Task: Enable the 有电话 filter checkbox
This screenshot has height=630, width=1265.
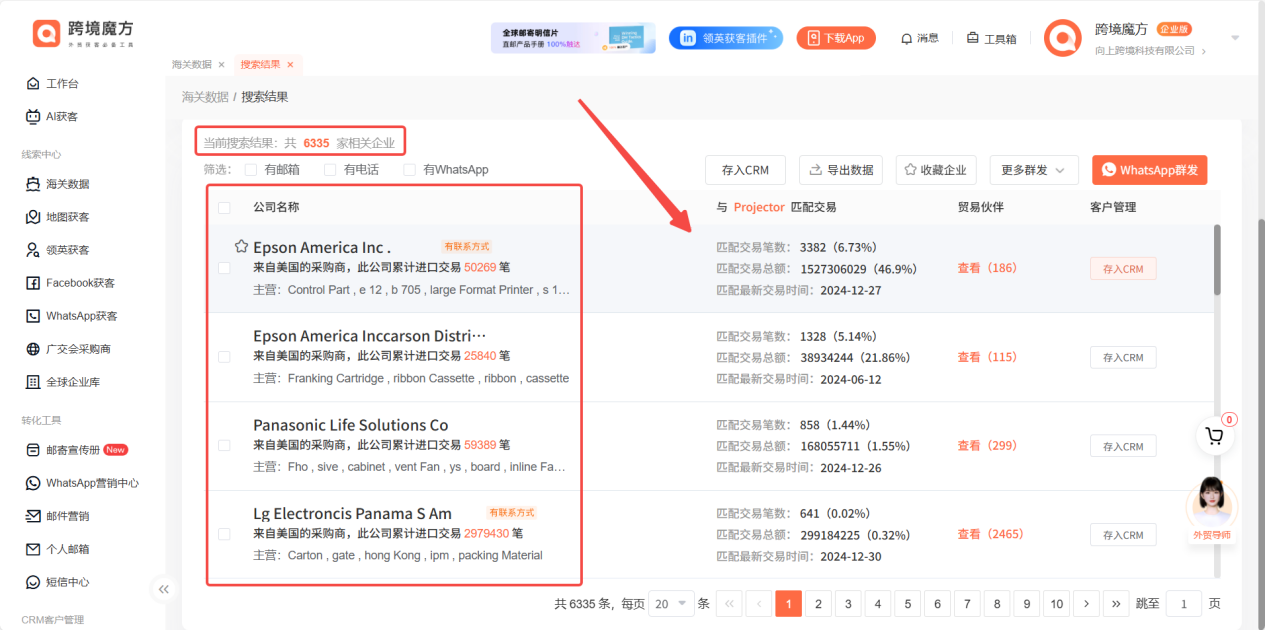Action: pyautogui.click(x=330, y=170)
